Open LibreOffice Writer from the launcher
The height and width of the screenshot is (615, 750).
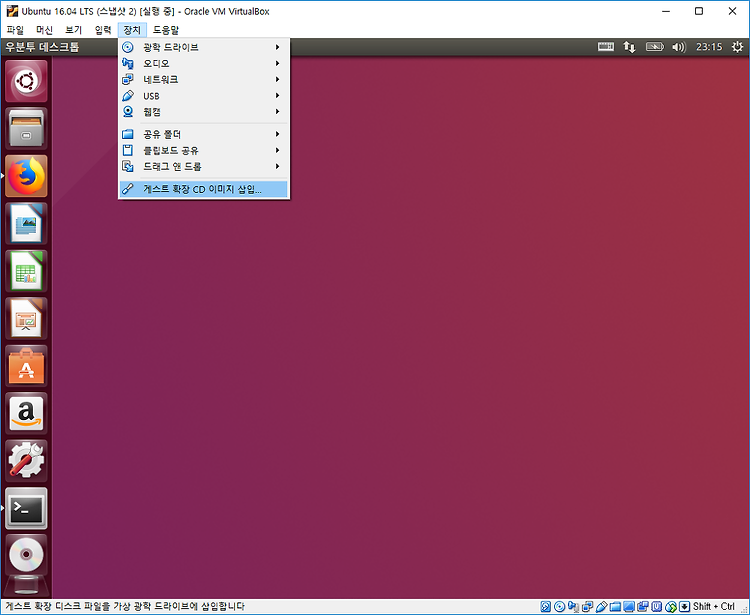point(26,223)
